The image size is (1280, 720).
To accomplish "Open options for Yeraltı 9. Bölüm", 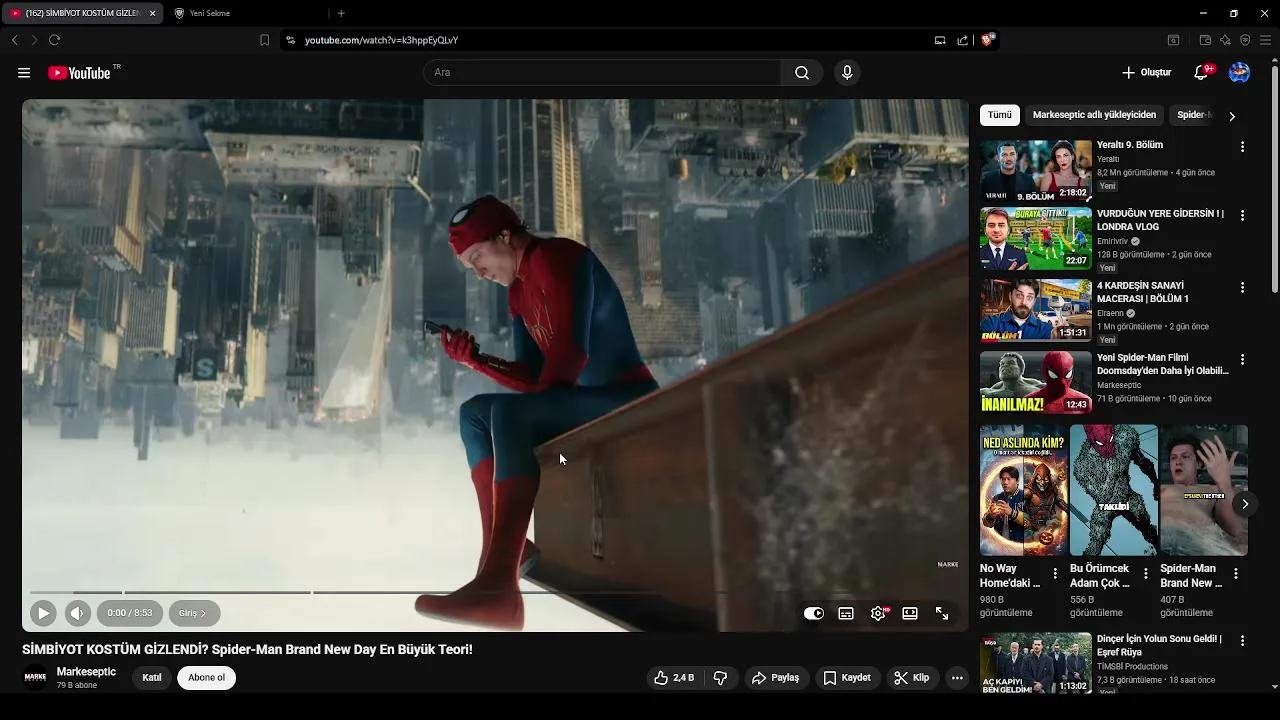I will (1242, 147).
